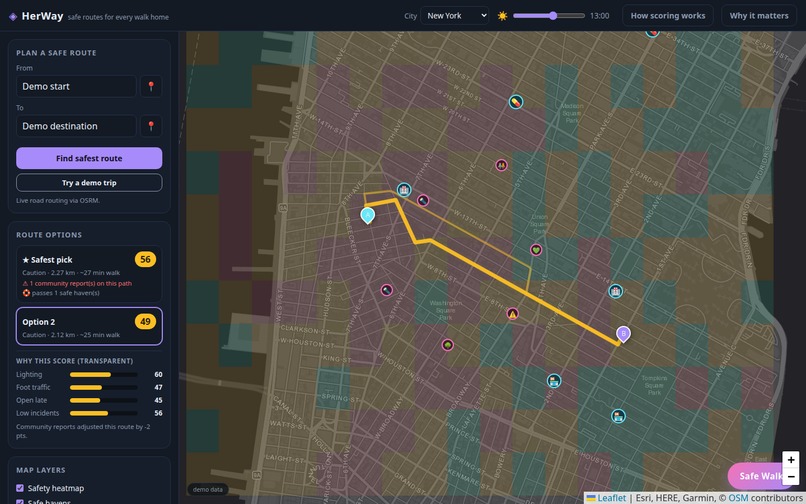Viewport: 806px width, 504px height.
Task: Adjust the time of day slider
Action: pos(548,16)
